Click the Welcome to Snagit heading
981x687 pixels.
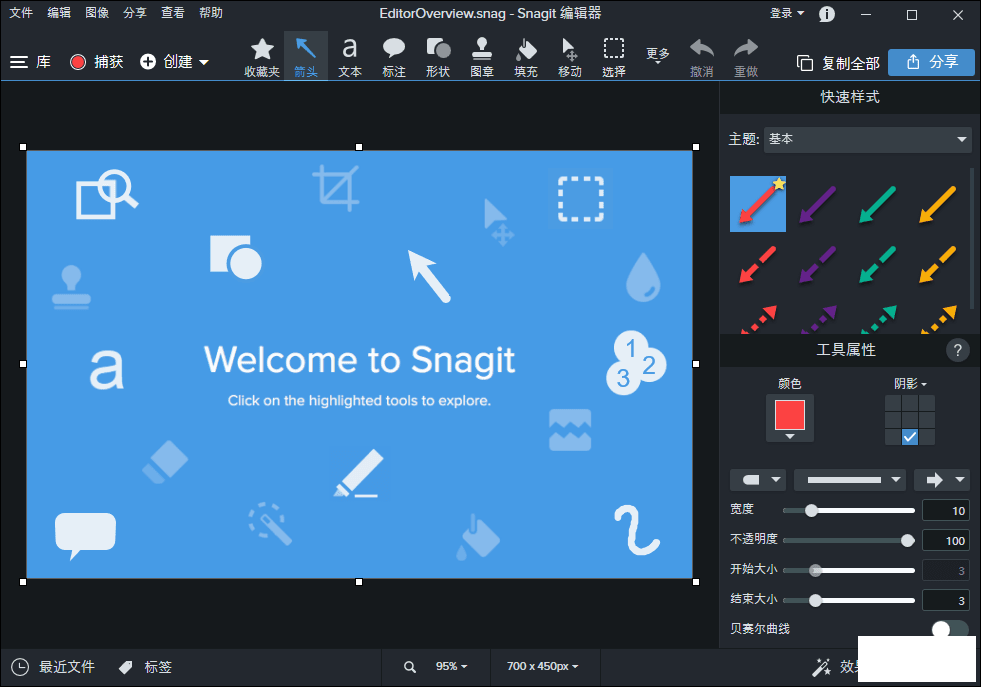point(360,360)
